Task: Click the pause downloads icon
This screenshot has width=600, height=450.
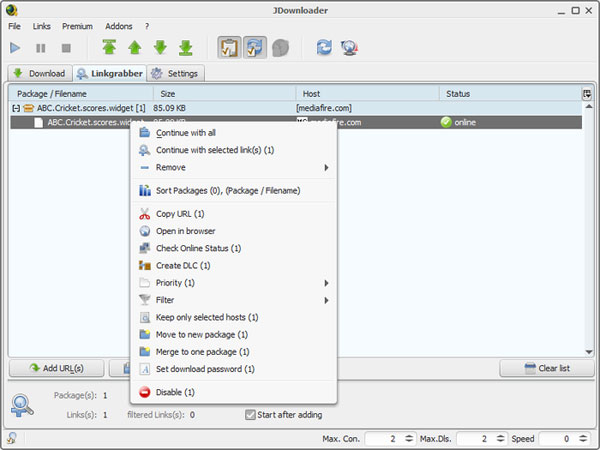Action: 41,47
